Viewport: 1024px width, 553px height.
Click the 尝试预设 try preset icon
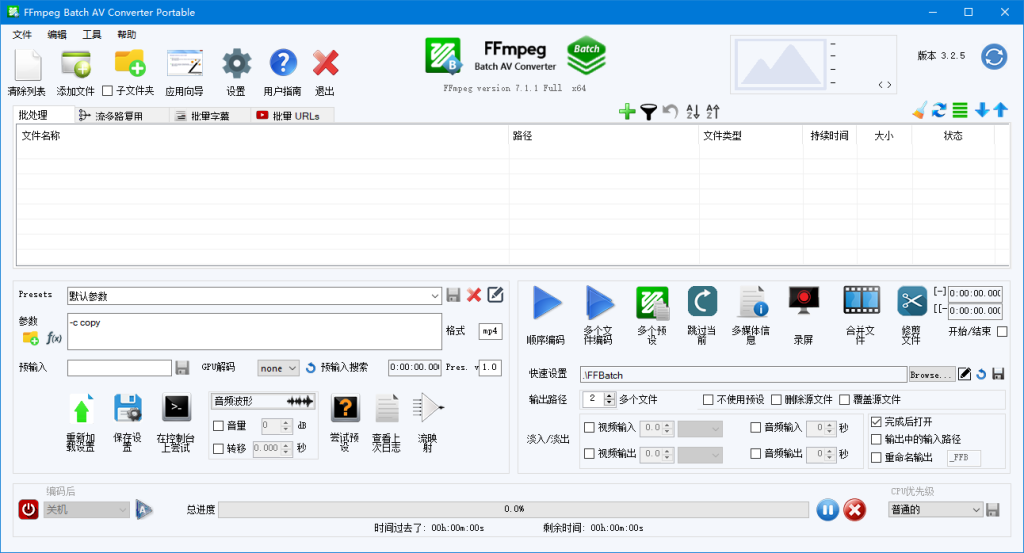click(345, 408)
